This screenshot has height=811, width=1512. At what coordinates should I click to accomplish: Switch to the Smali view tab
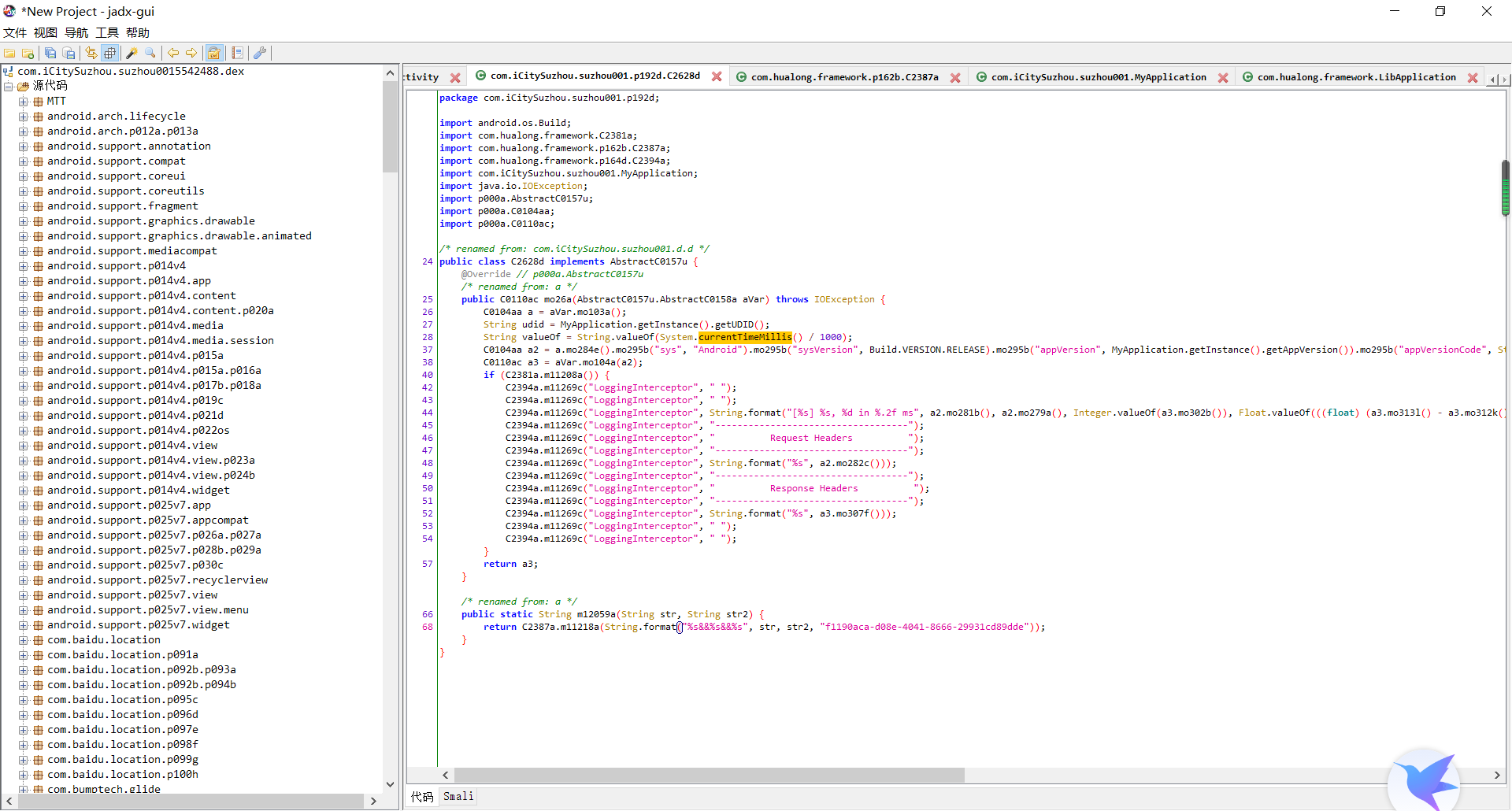point(458,796)
